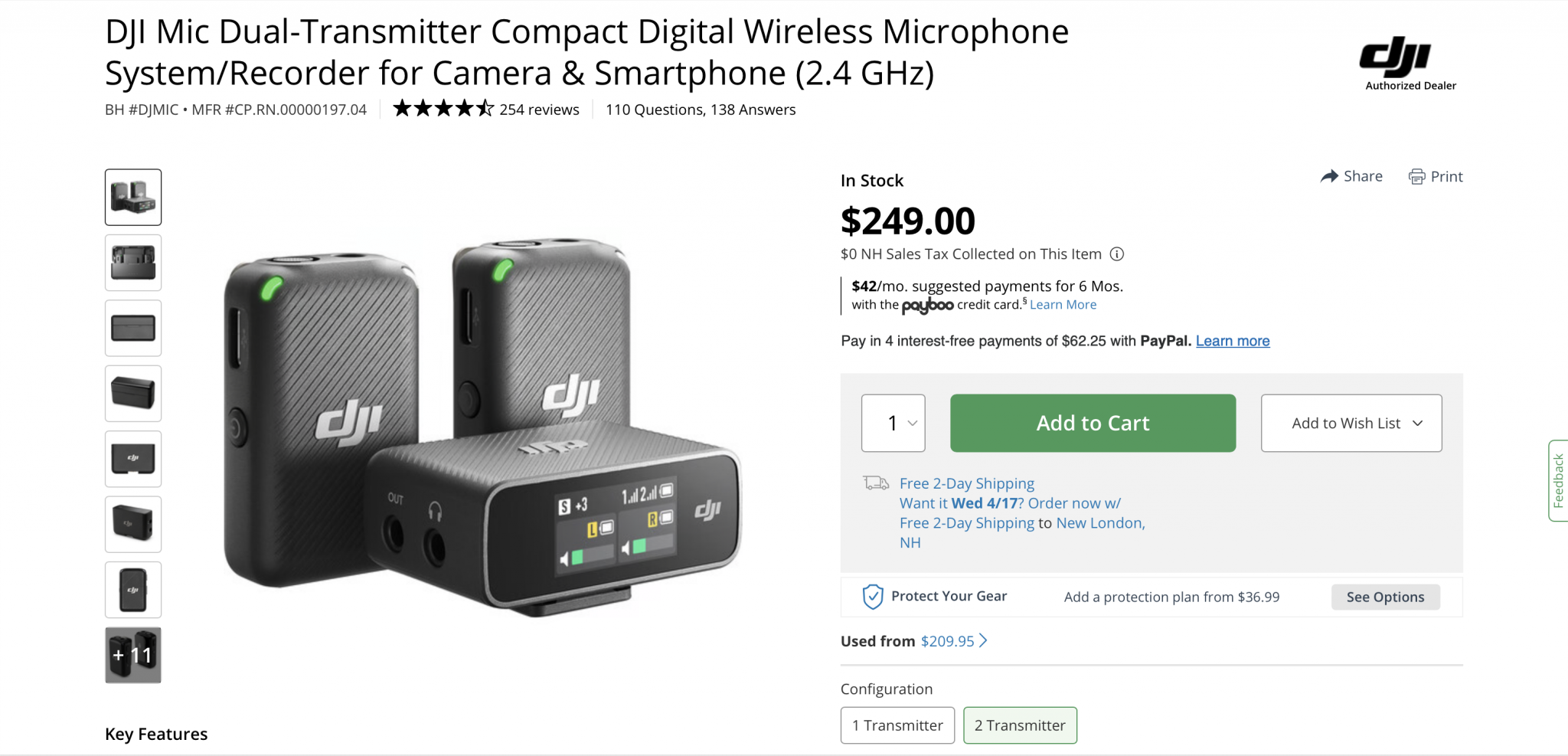The image size is (1568, 756).
Task: Select the 2 Transmitter configuration
Action: [1020, 725]
